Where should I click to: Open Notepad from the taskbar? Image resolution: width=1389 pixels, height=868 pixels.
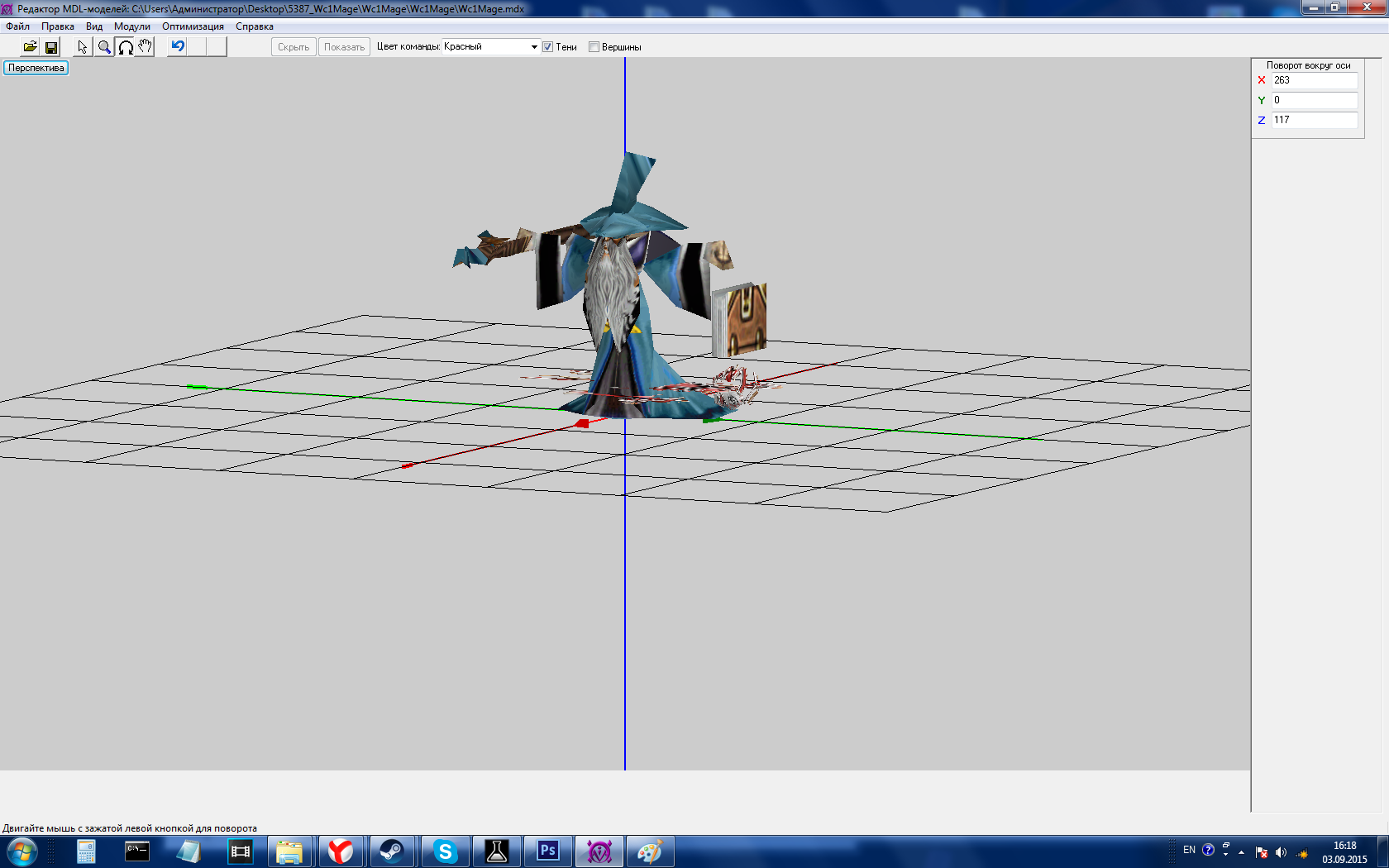tap(189, 851)
